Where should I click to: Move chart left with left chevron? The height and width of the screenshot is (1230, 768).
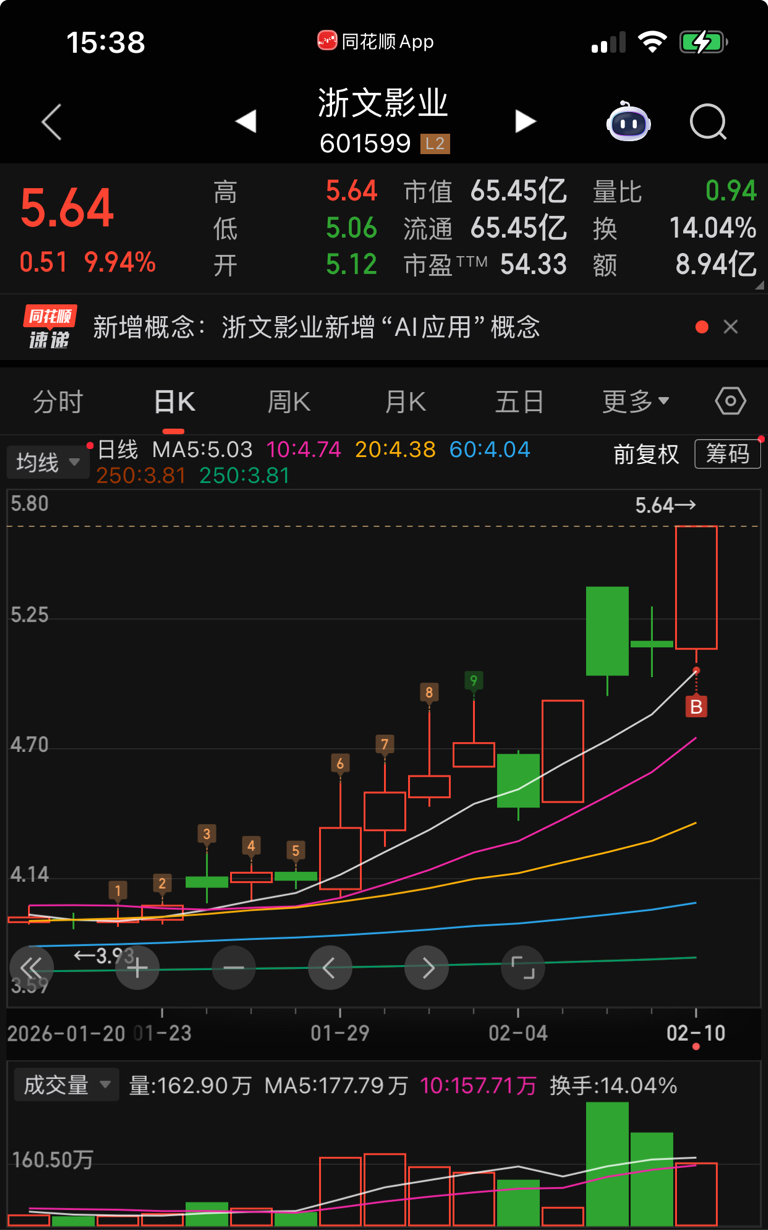[329, 968]
